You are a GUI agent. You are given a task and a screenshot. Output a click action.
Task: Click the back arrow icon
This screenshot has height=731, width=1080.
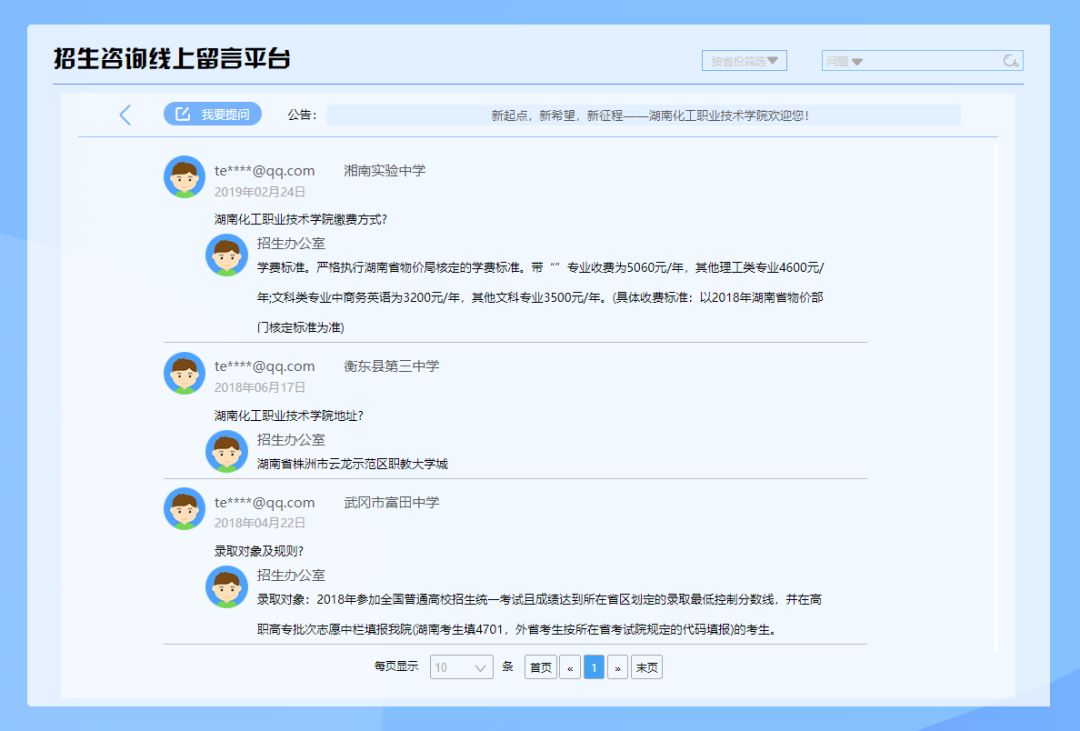coord(125,115)
